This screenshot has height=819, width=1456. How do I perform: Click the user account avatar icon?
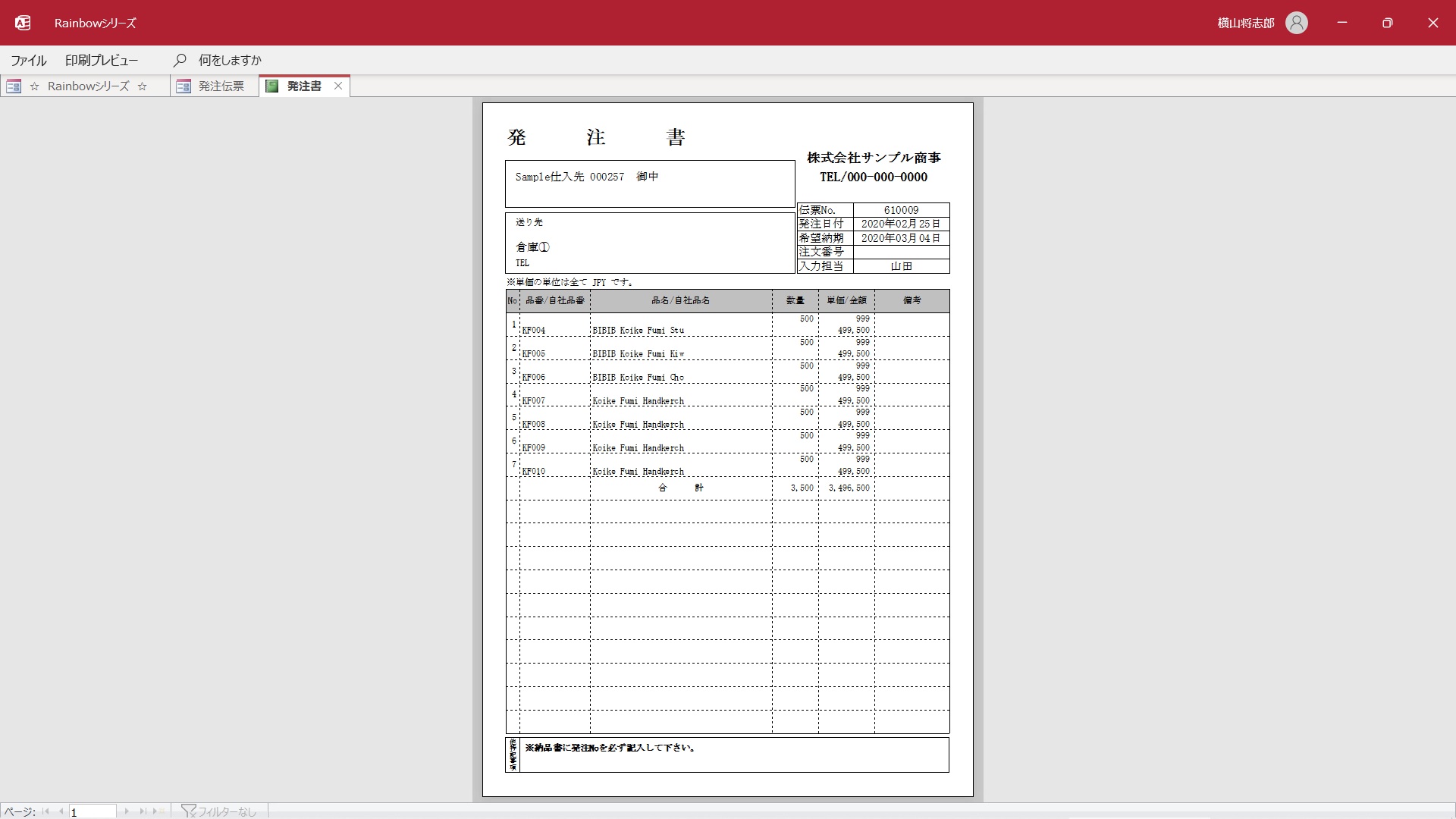pos(1297,23)
